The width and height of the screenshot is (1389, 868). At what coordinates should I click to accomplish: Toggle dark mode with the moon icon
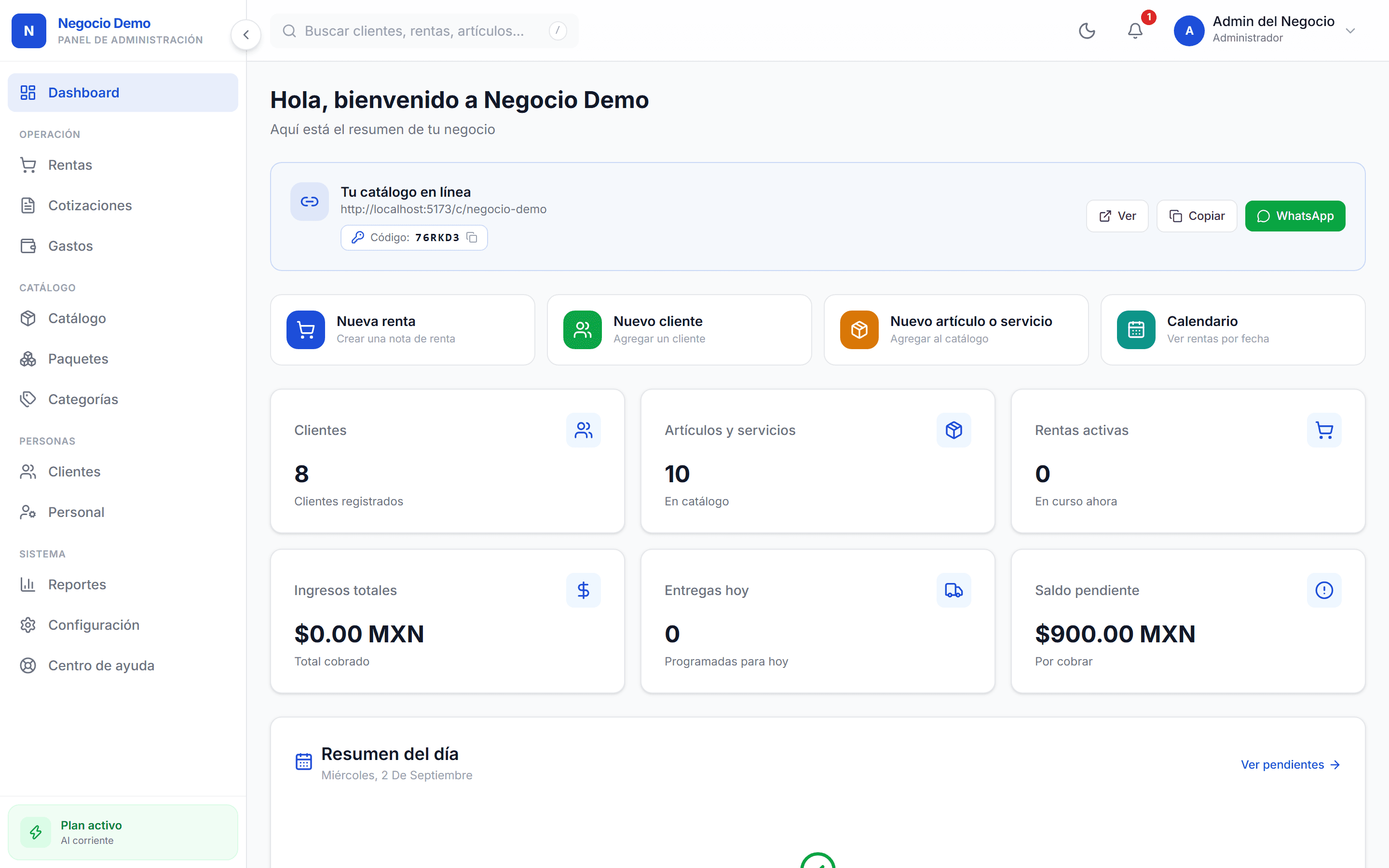(1087, 31)
